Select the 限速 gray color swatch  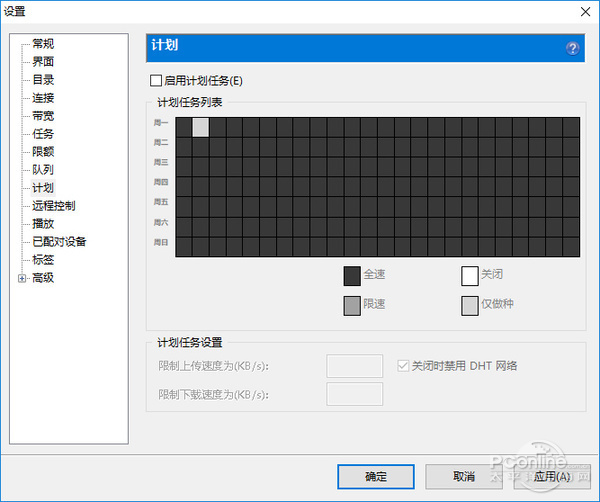point(352,306)
